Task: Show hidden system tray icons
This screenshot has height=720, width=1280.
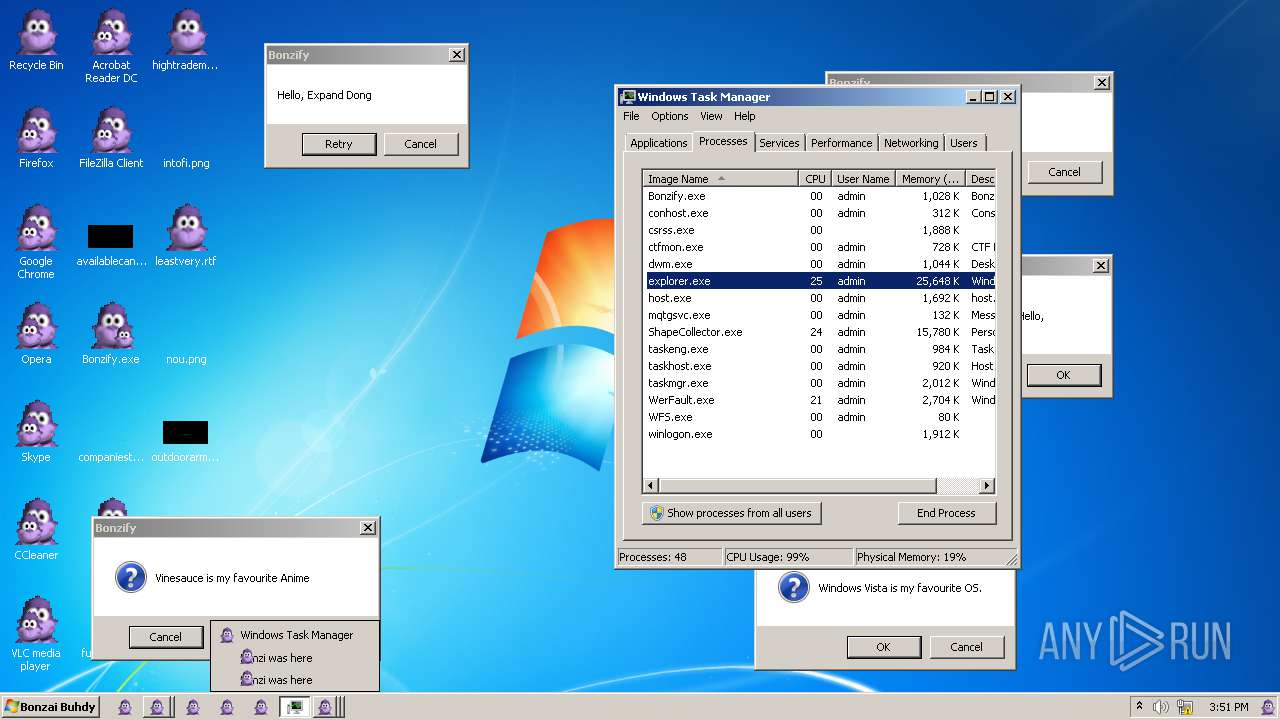Action: 1139,707
